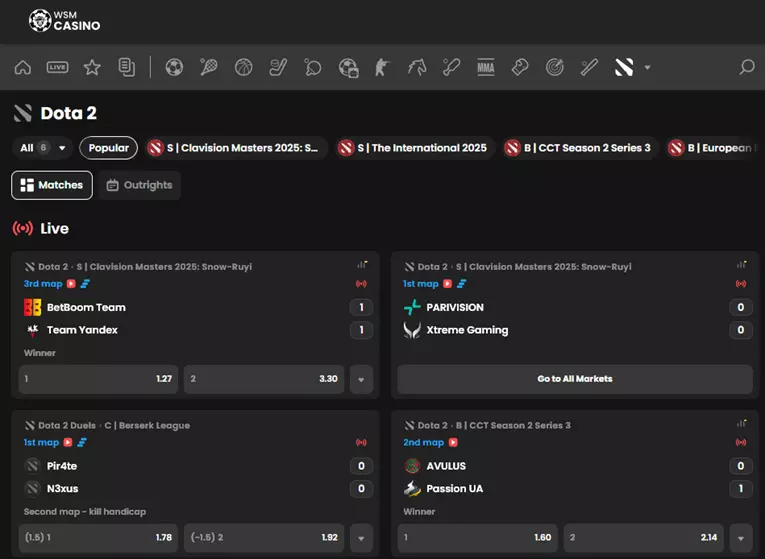The height and width of the screenshot is (559, 765).
Task: Open video stream icon on BetBoom Team match
Action: [x=71, y=283]
